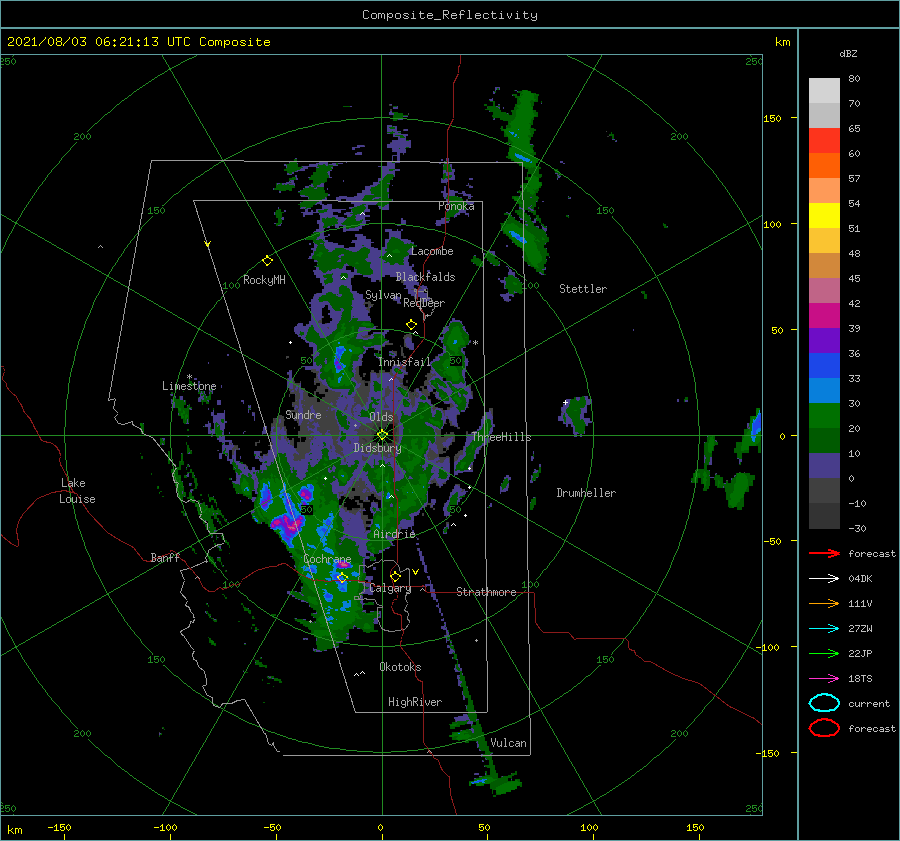
Task: Click the Ponoka city label
Action: point(456,206)
